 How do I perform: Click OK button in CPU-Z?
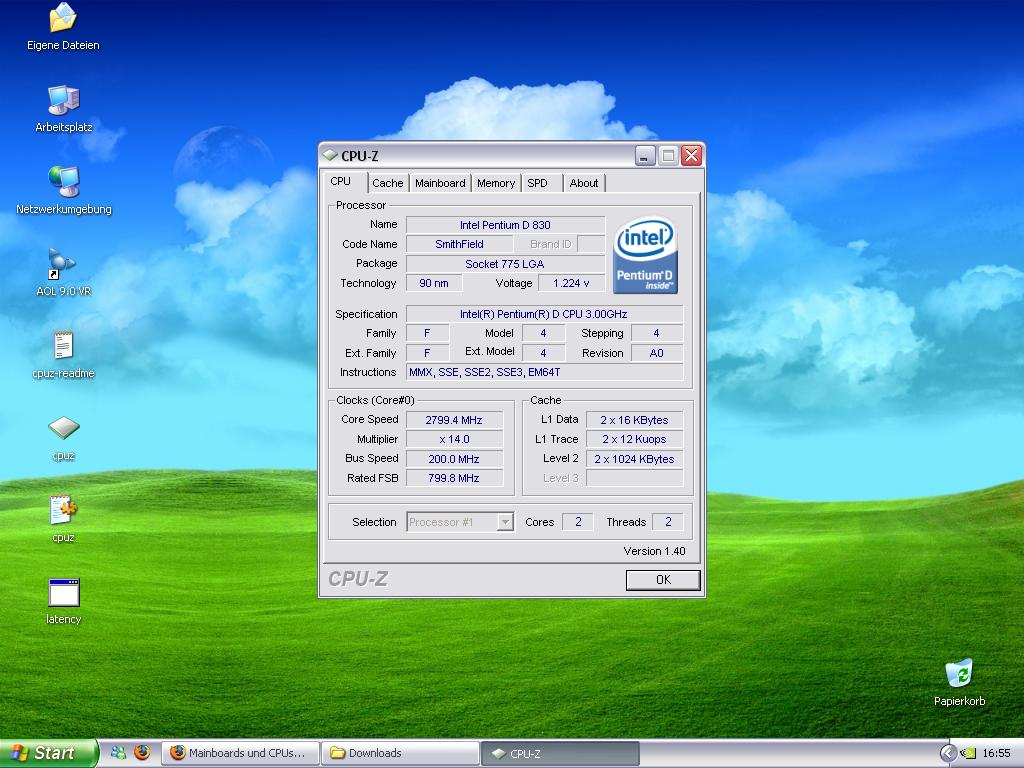(x=663, y=579)
